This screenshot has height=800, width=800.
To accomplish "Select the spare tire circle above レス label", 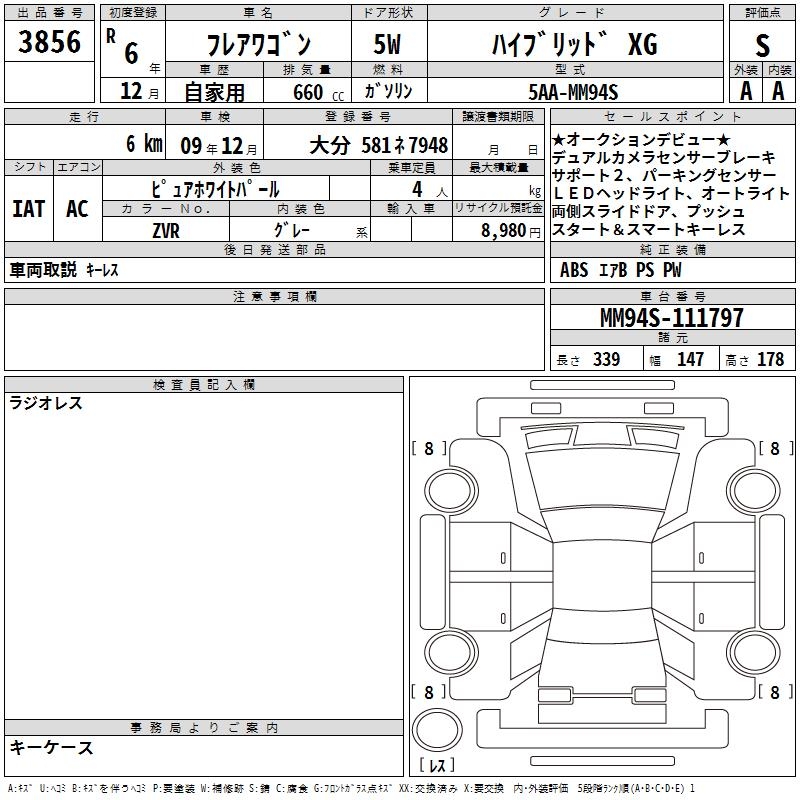I will (436, 730).
